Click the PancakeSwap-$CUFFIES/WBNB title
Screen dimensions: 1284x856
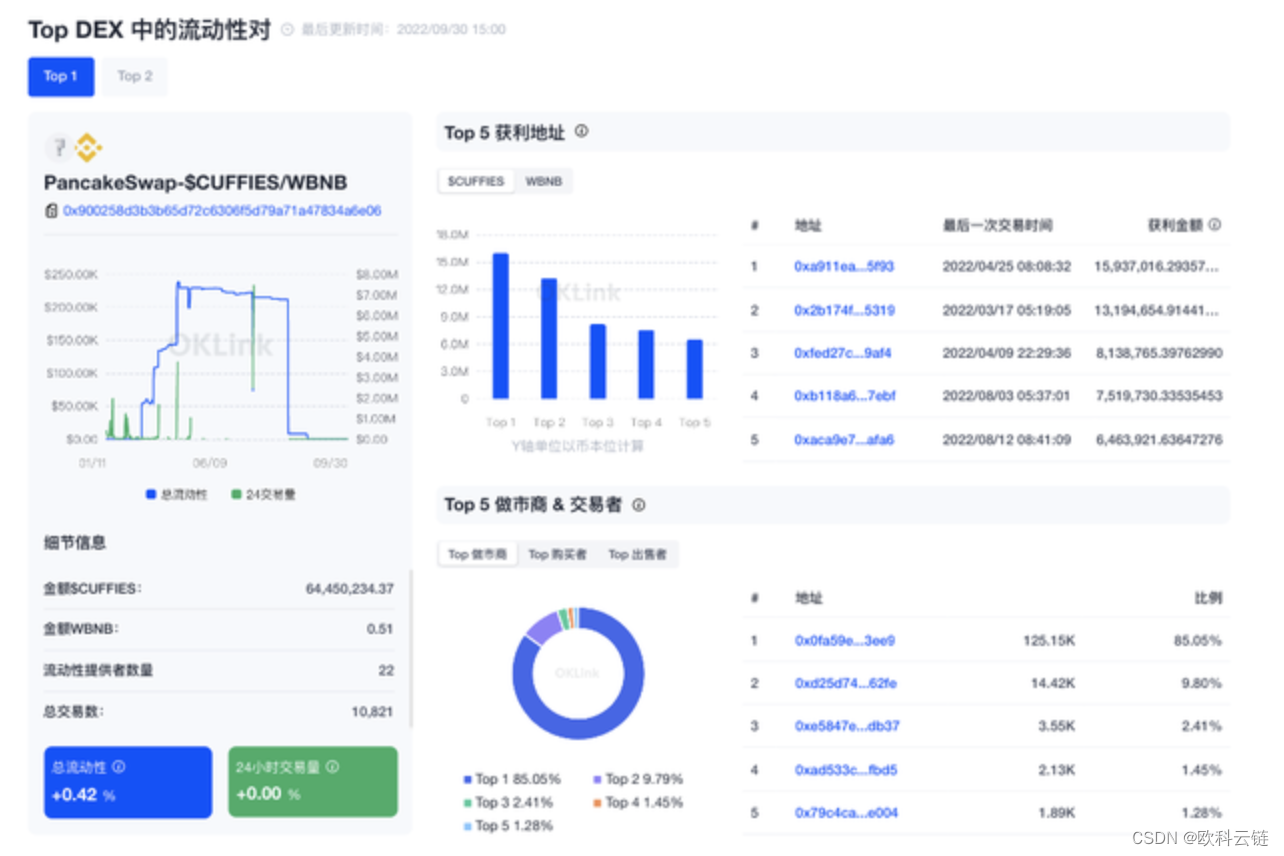(196, 183)
